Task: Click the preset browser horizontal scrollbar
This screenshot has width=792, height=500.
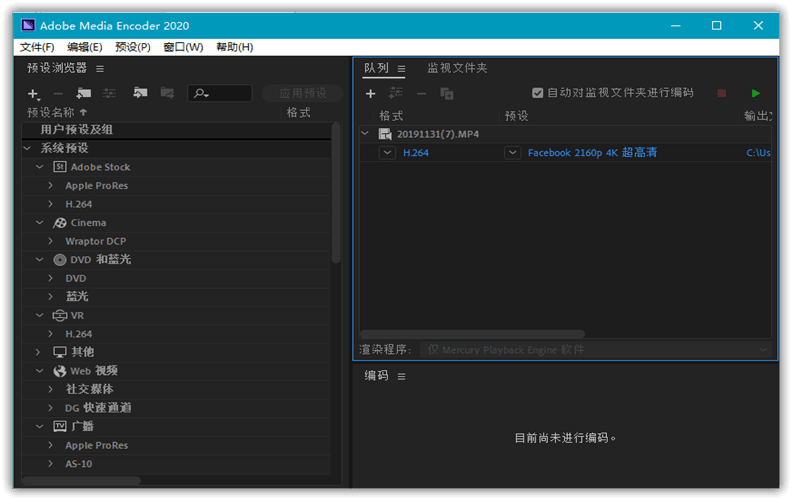Action: point(81,480)
